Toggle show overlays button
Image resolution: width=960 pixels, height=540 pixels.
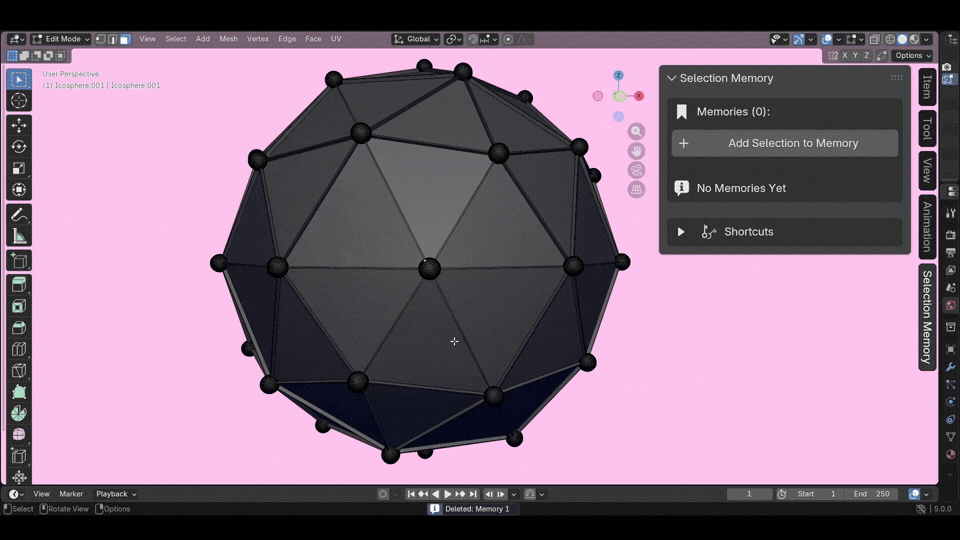pos(827,39)
